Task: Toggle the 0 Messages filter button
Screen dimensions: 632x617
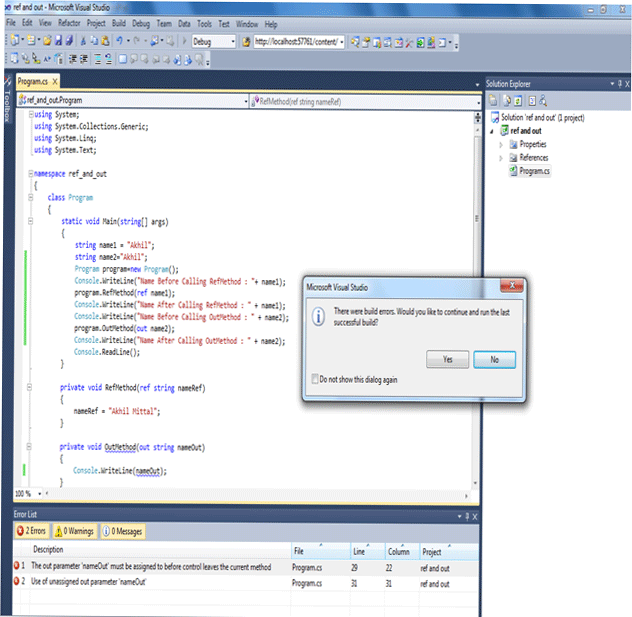Action: [123, 532]
